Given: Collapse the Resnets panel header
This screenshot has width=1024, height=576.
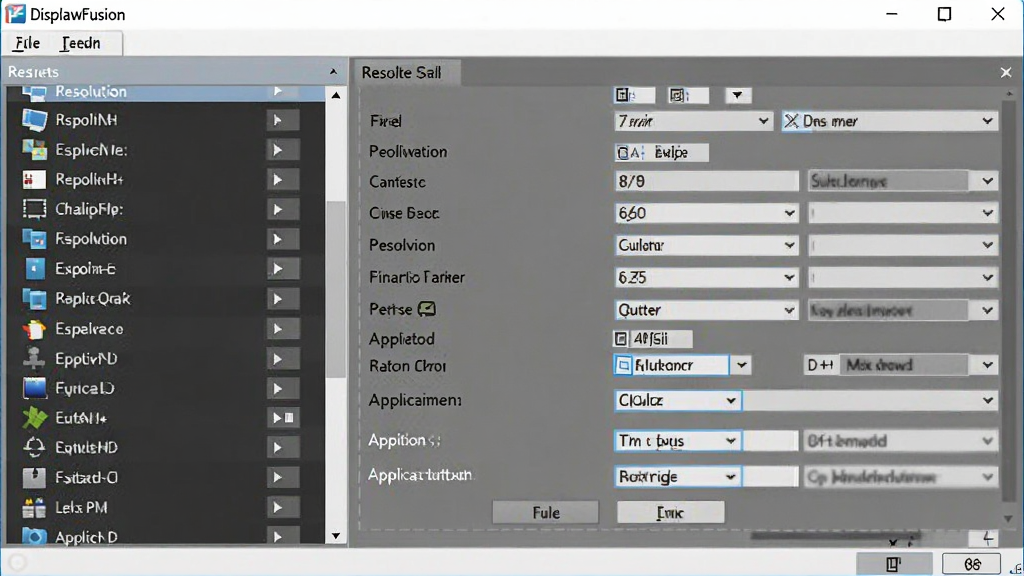Looking at the screenshot, I should point(333,71).
